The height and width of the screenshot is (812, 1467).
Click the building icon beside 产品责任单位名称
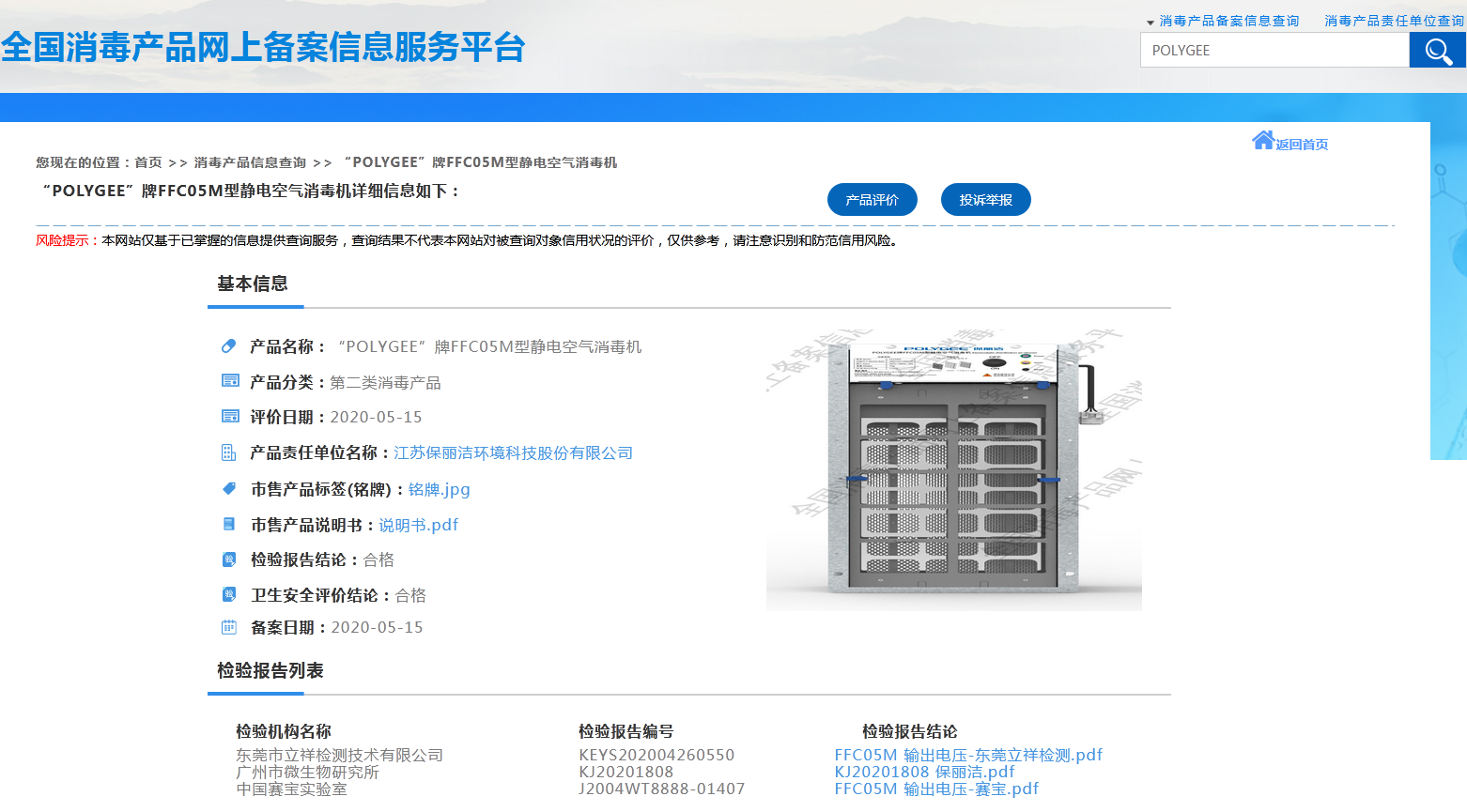(228, 452)
